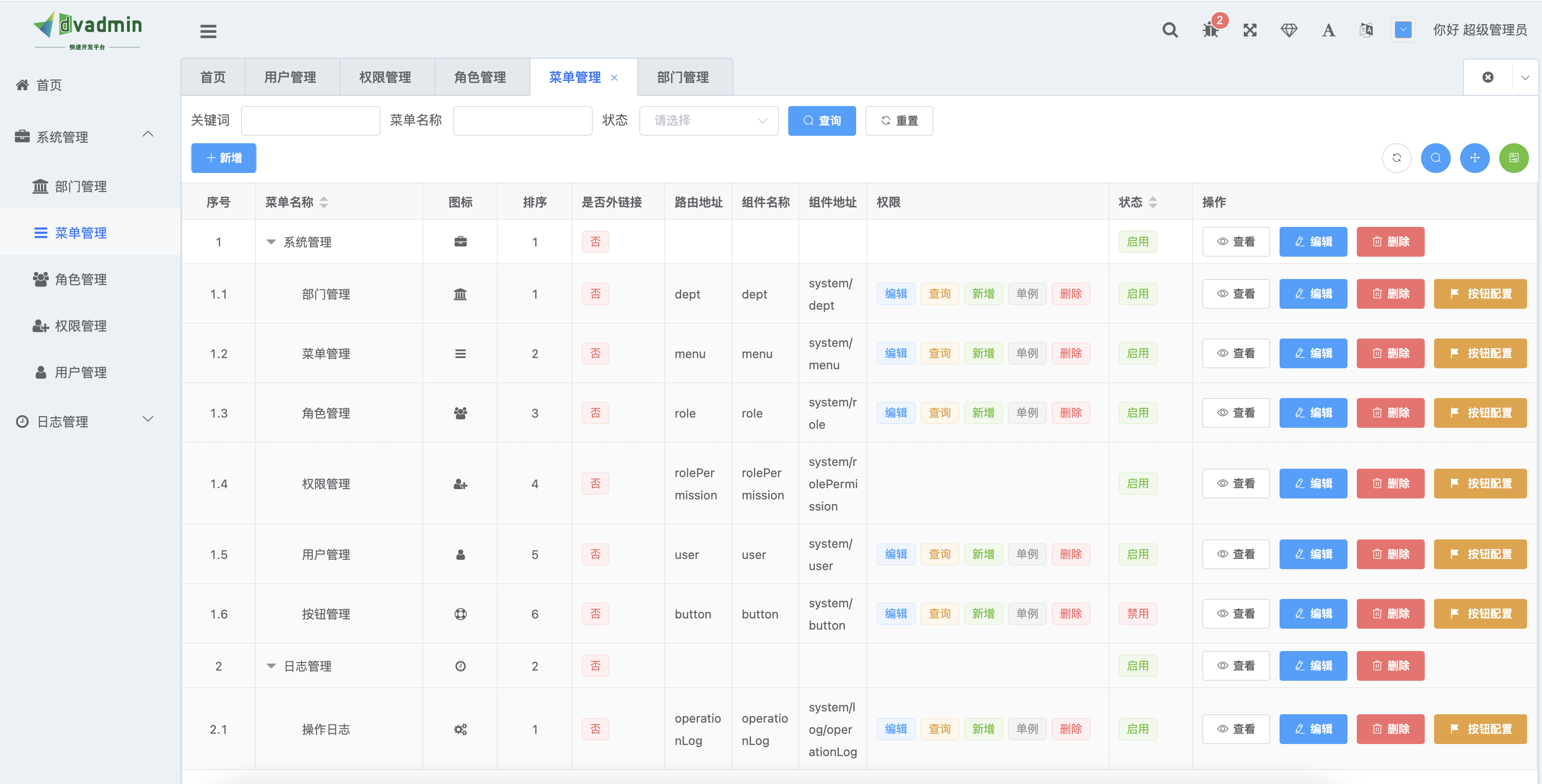Viewport: 1542px width, 784px height.
Task: Click 编辑 button in the 按钮管理 row
Action: coord(1314,613)
